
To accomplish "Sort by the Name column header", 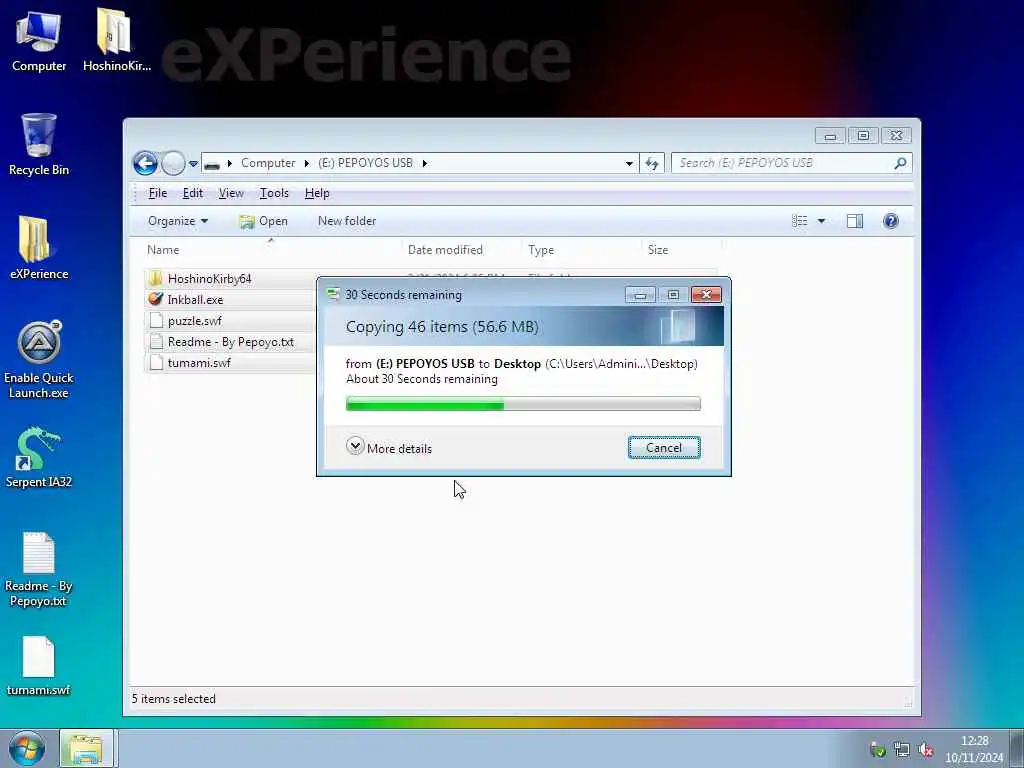I will (x=271, y=250).
